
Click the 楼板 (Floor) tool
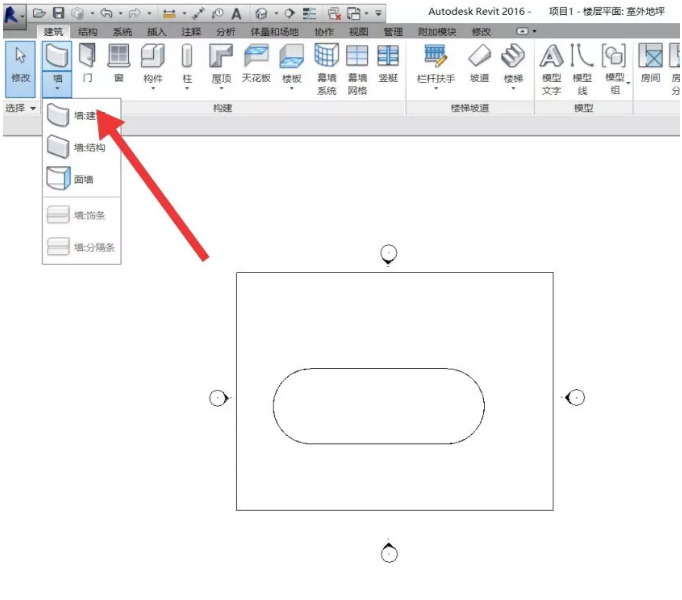pos(291,62)
